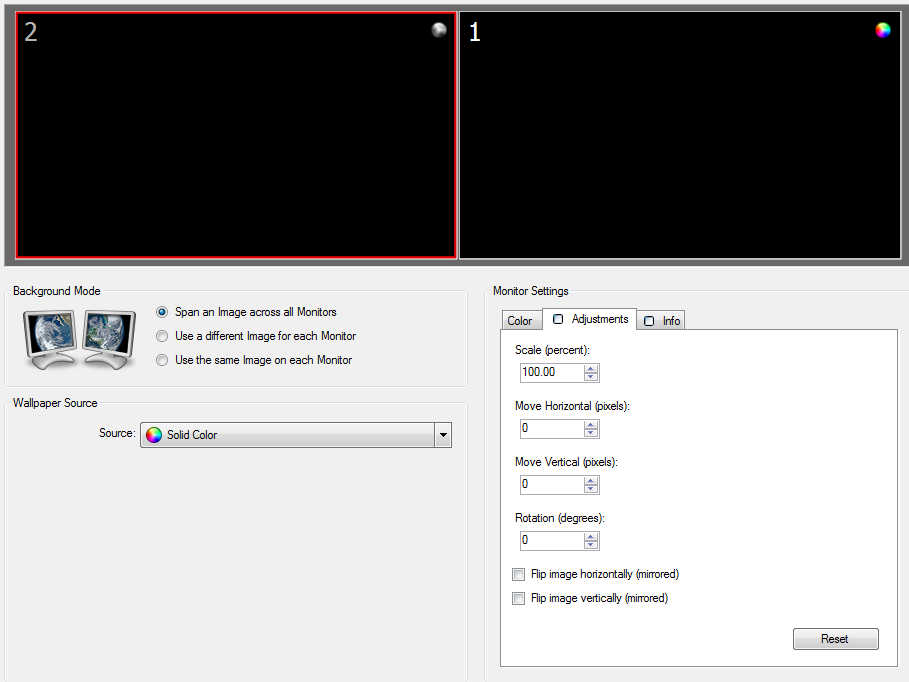
Task: Click the small icon on Info tab
Action: point(649,321)
